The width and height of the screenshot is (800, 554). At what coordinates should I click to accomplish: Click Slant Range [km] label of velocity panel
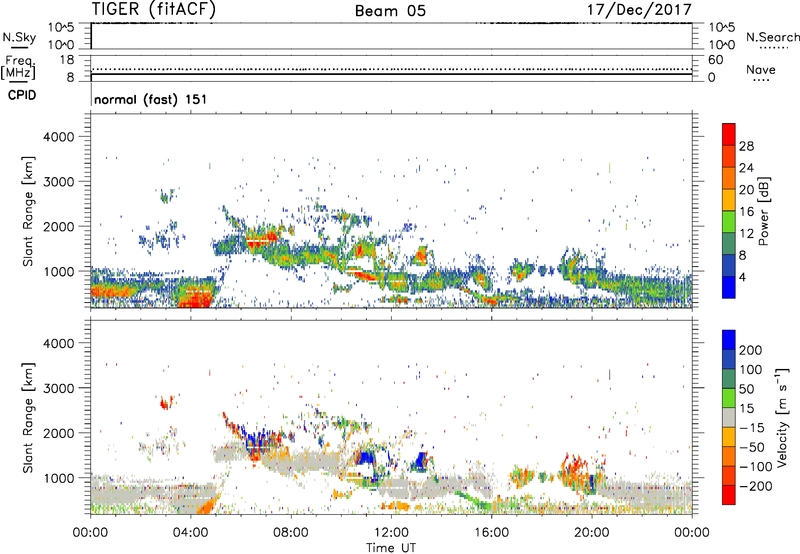click(x=28, y=418)
